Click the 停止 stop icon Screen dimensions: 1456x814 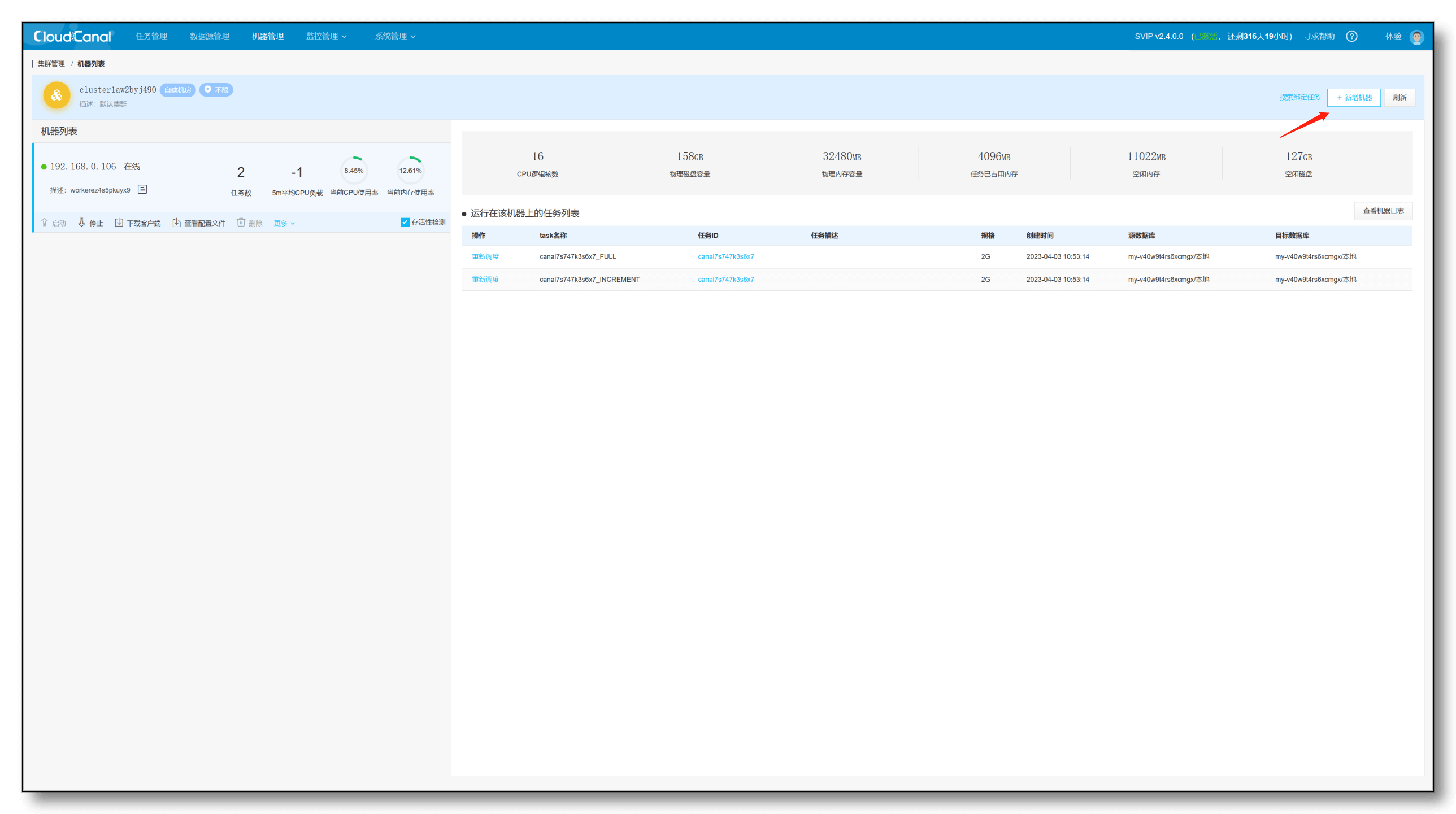[82, 223]
